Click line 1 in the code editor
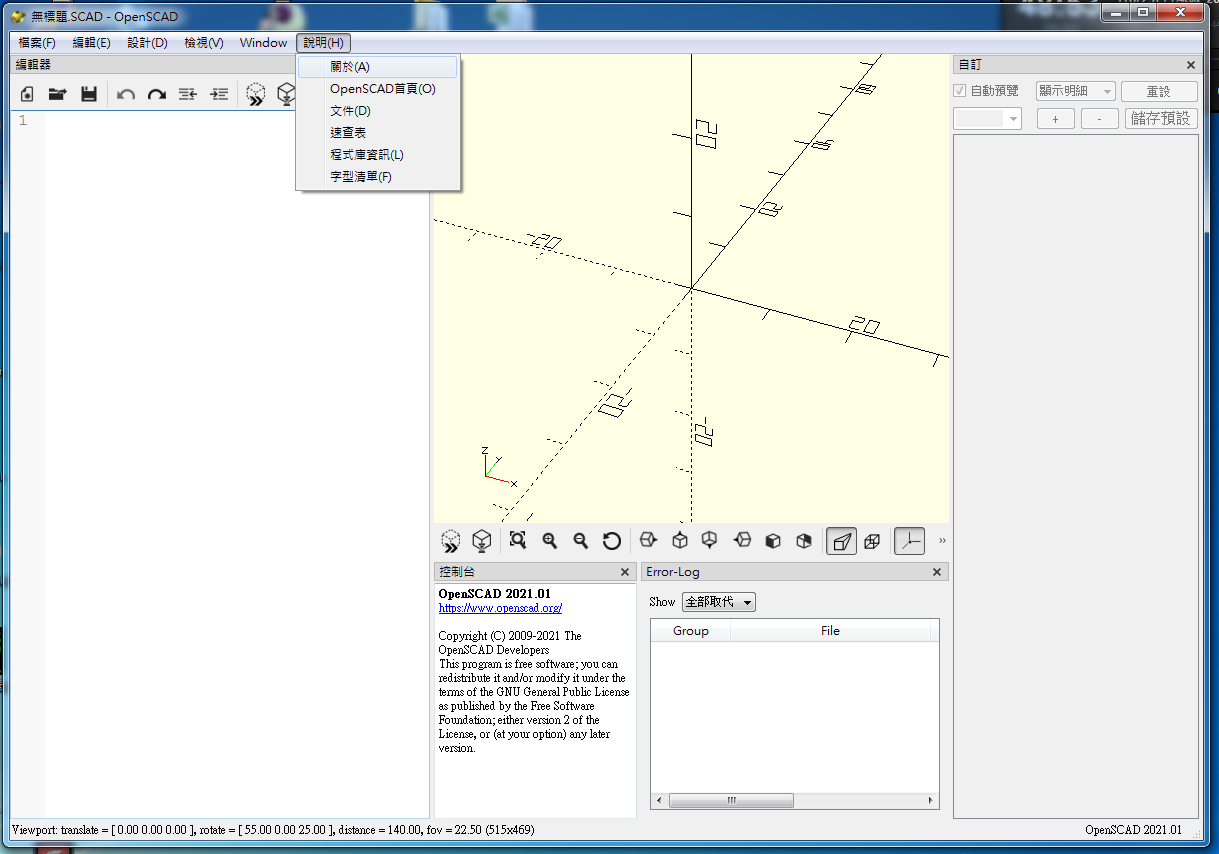Screen dimensions: 1219x854 (x=237, y=121)
